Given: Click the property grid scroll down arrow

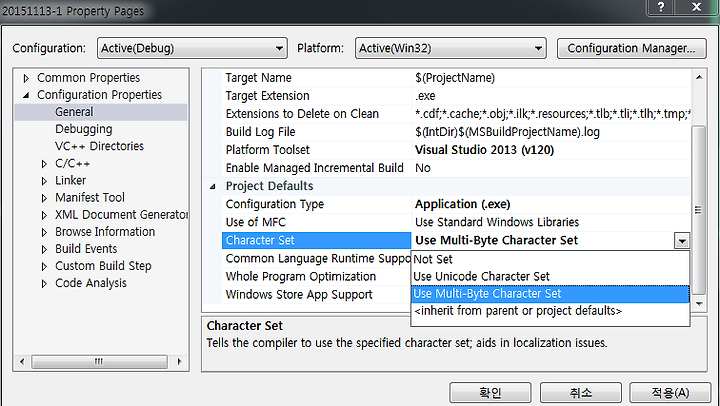Looking at the screenshot, I should coord(699,304).
